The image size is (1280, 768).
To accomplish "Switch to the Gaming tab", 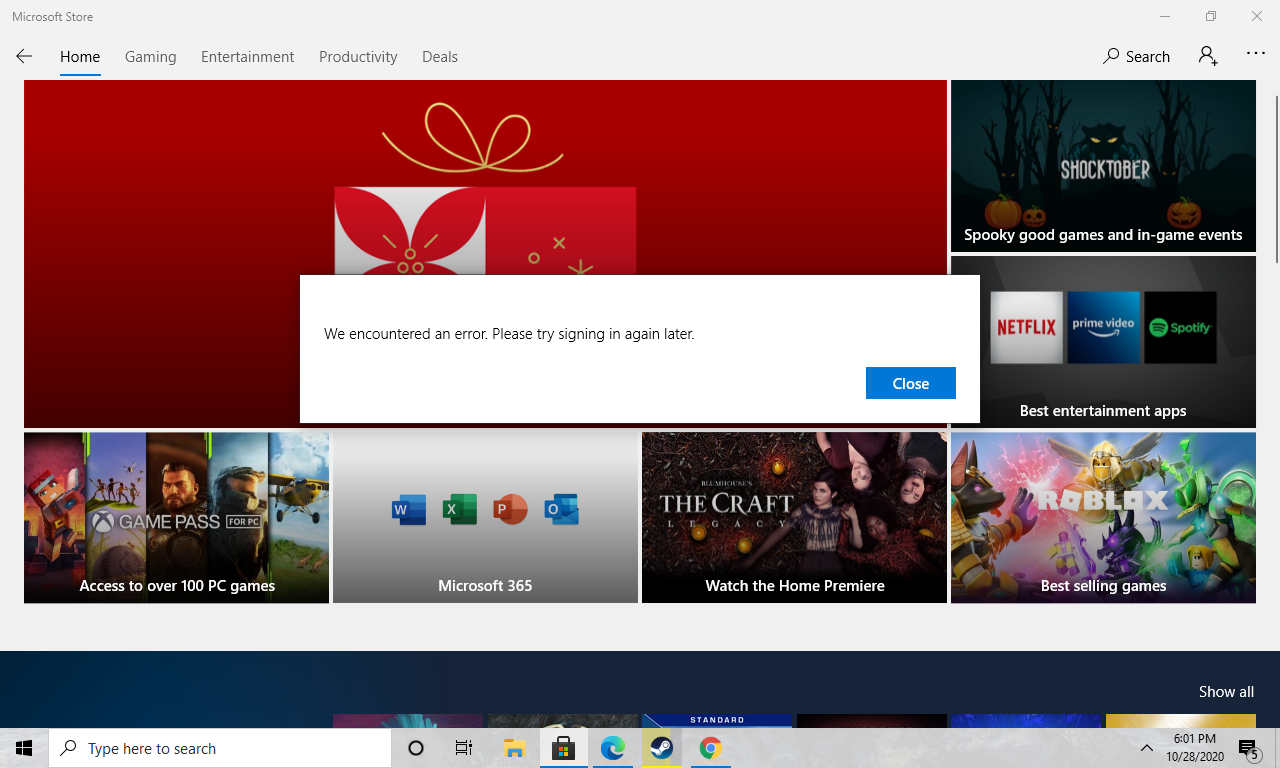I will pos(151,57).
